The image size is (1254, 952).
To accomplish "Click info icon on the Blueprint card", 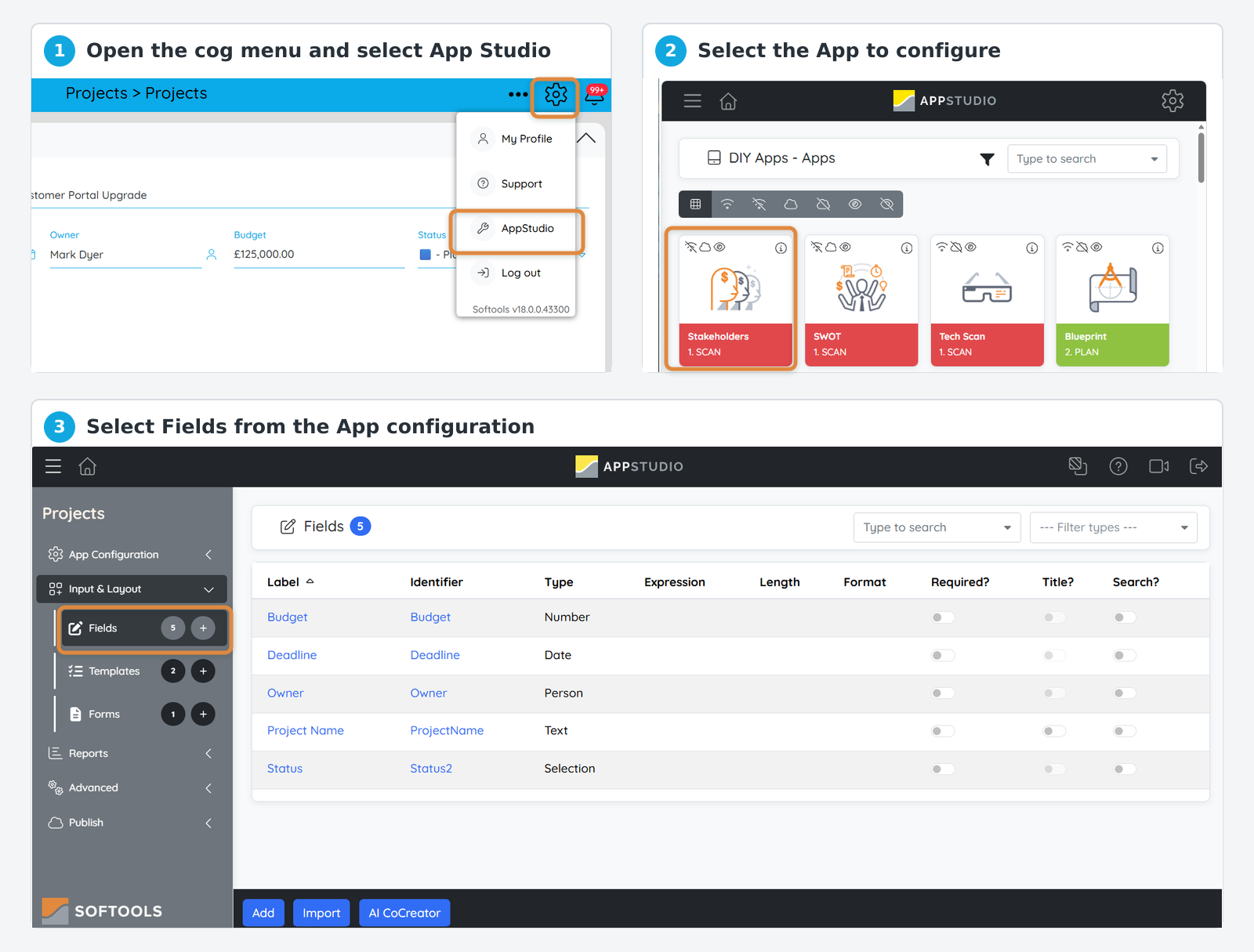I will click(1158, 248).
